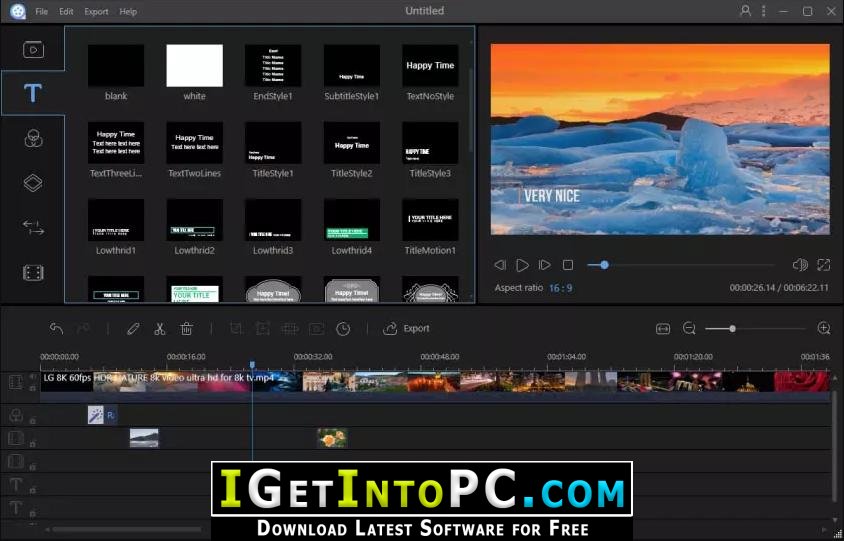Screen dimensions: 844x541
Task: Open the File menu
Action: (x=41, y=11)
